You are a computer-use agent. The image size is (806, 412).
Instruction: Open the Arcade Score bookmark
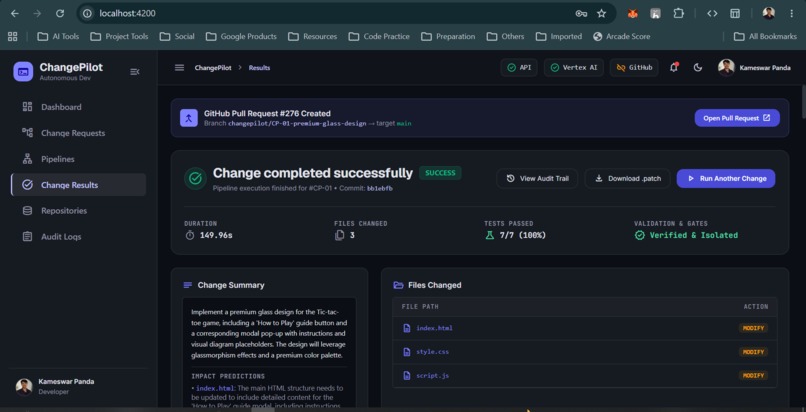tap(621, 36)
